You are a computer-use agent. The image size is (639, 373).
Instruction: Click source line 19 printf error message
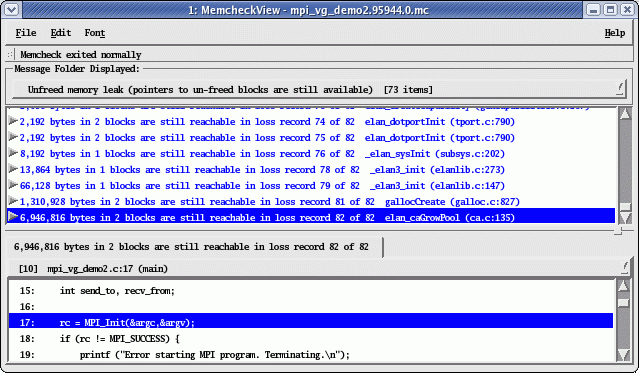pyautogui.click(x=311, y=355)
